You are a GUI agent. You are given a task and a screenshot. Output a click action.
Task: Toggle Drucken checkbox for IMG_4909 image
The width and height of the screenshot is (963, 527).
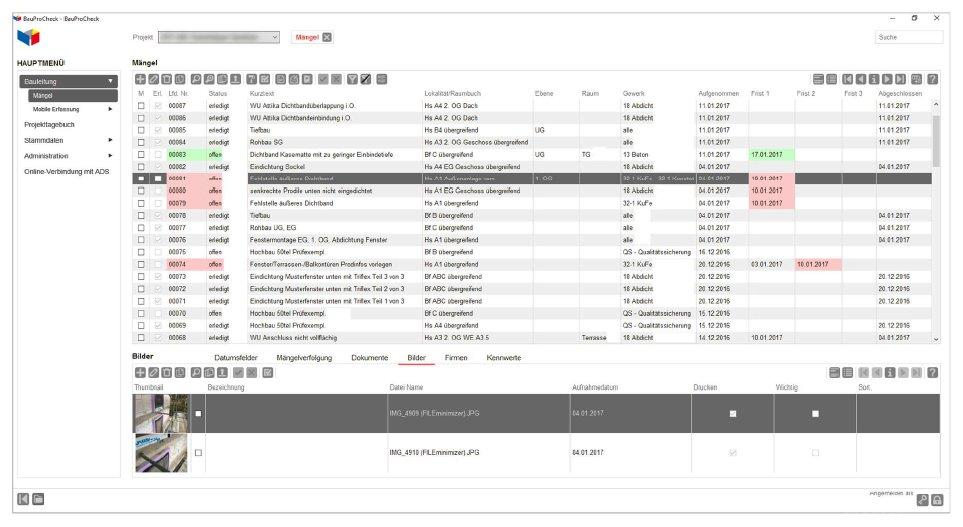(733, 414)
